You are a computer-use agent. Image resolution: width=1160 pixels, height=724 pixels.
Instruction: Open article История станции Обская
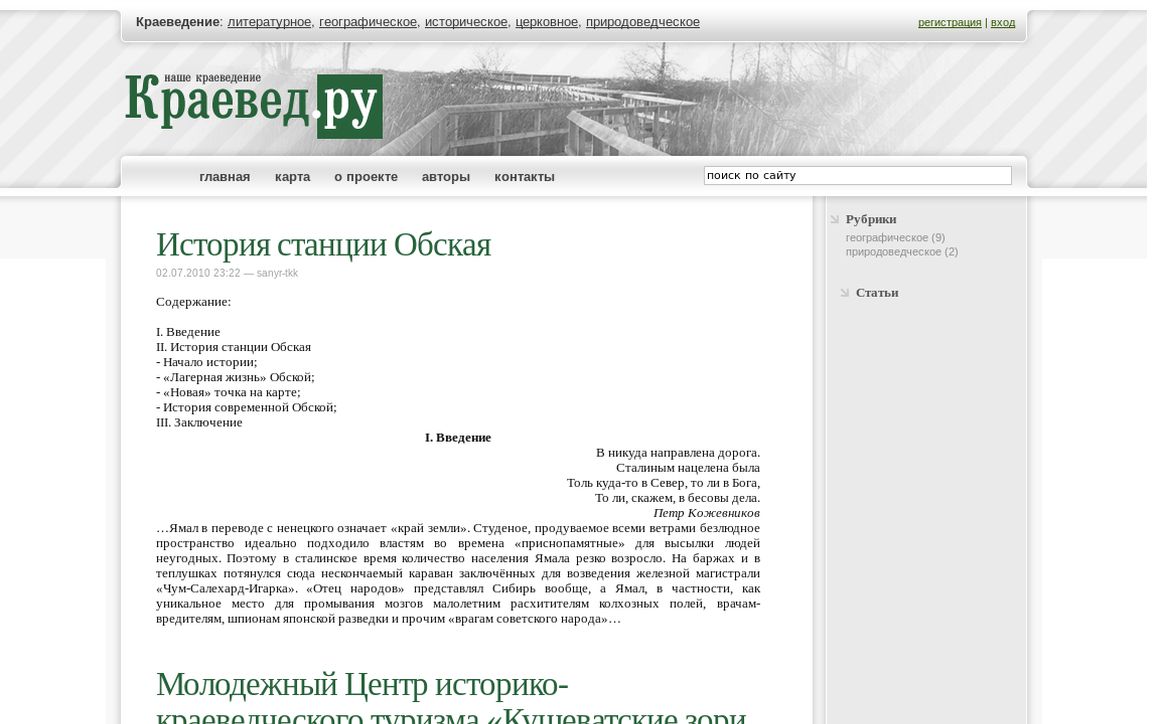coord(323,245)
